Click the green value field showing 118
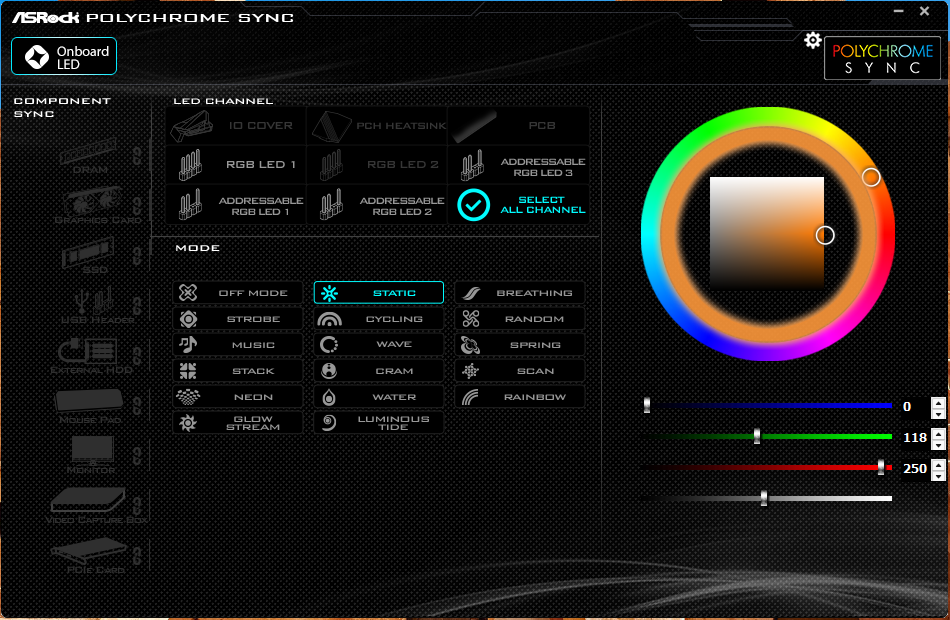Viewport: 950px width, 620px height. point(914,438)
